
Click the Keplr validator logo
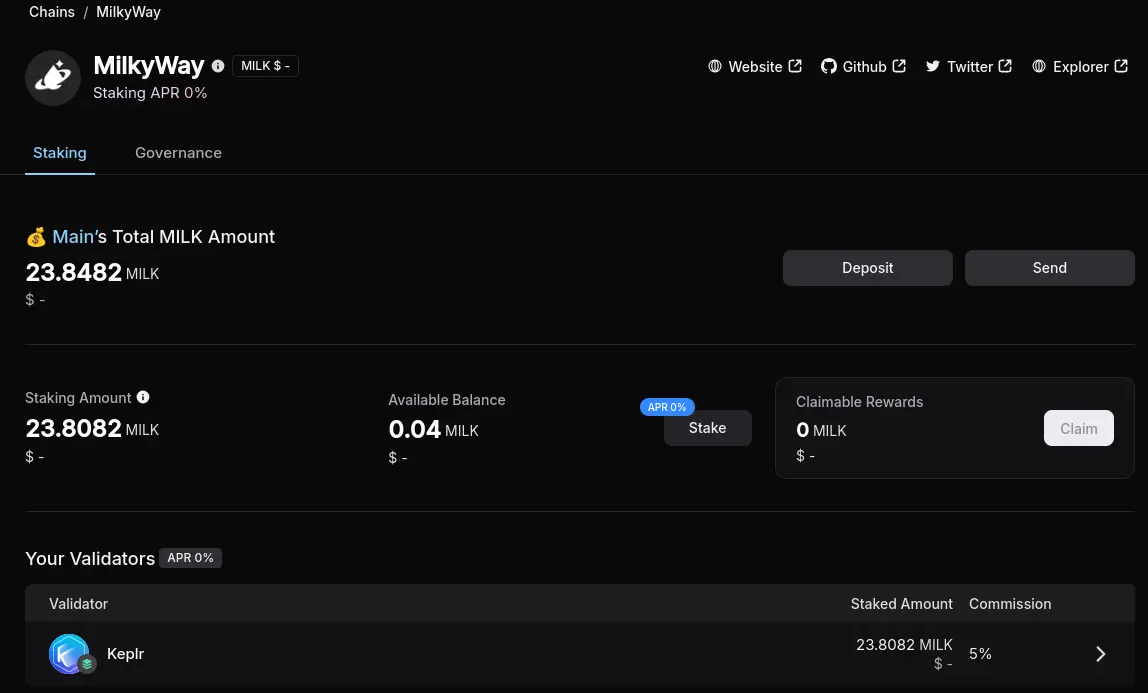[68, 653]
